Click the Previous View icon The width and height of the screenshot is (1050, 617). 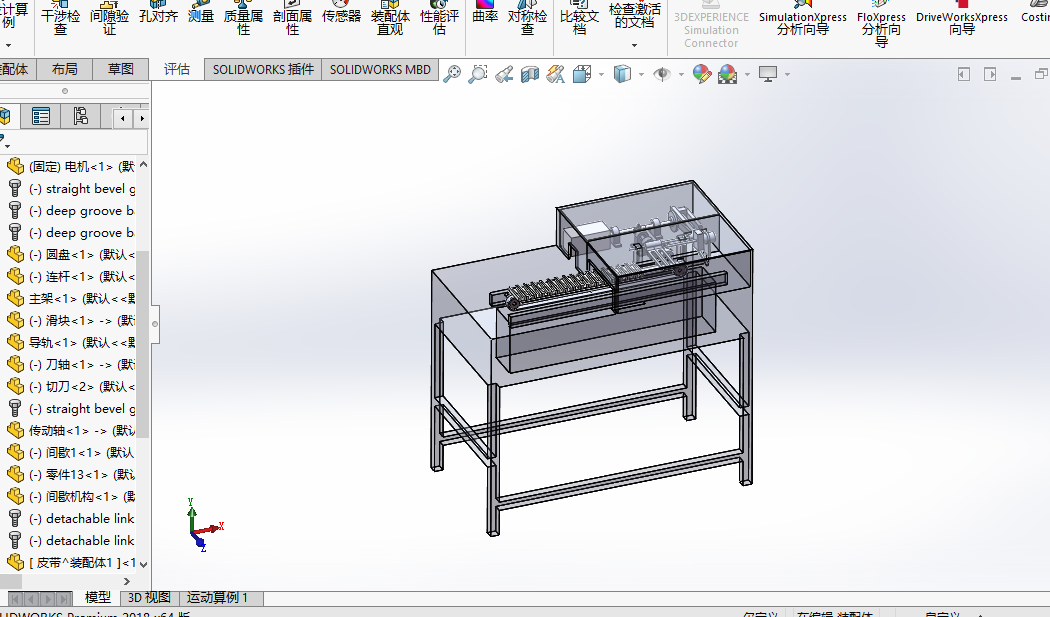[504, 74]
